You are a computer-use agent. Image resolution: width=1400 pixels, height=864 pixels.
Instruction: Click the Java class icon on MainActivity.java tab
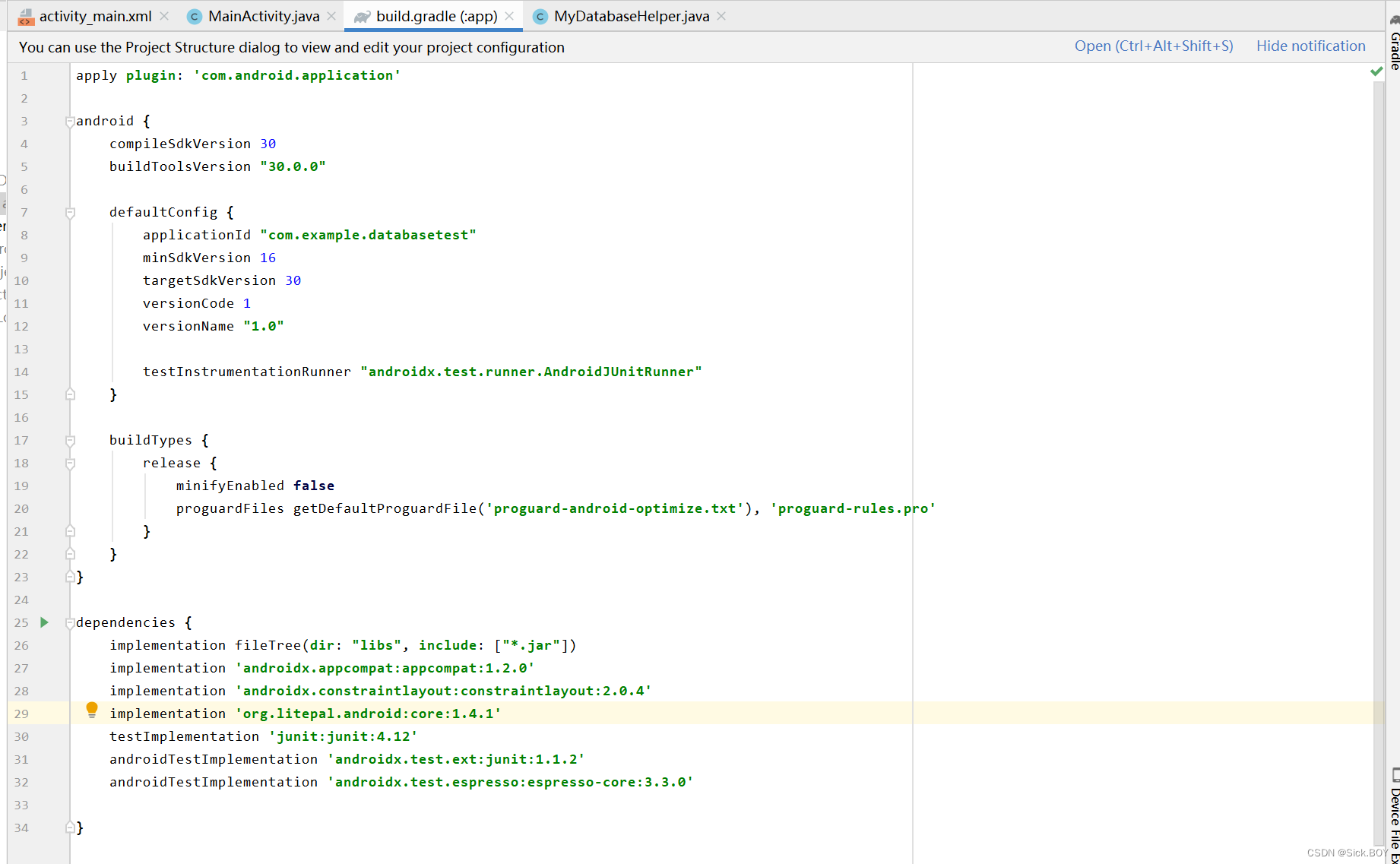click(x=195, y=17)
